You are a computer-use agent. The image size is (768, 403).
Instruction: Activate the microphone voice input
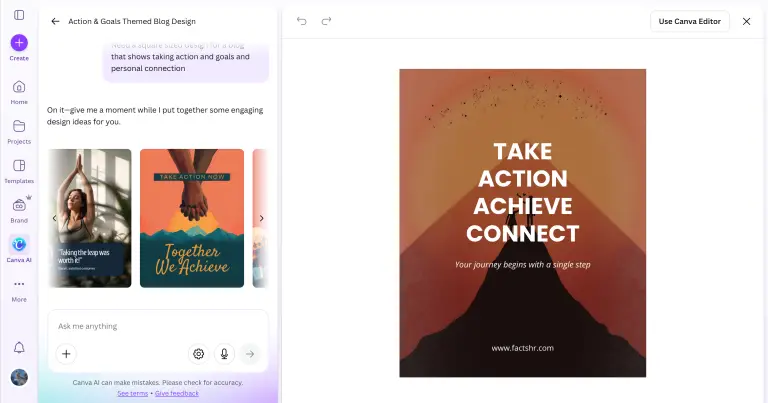click(x=224, y=353)
